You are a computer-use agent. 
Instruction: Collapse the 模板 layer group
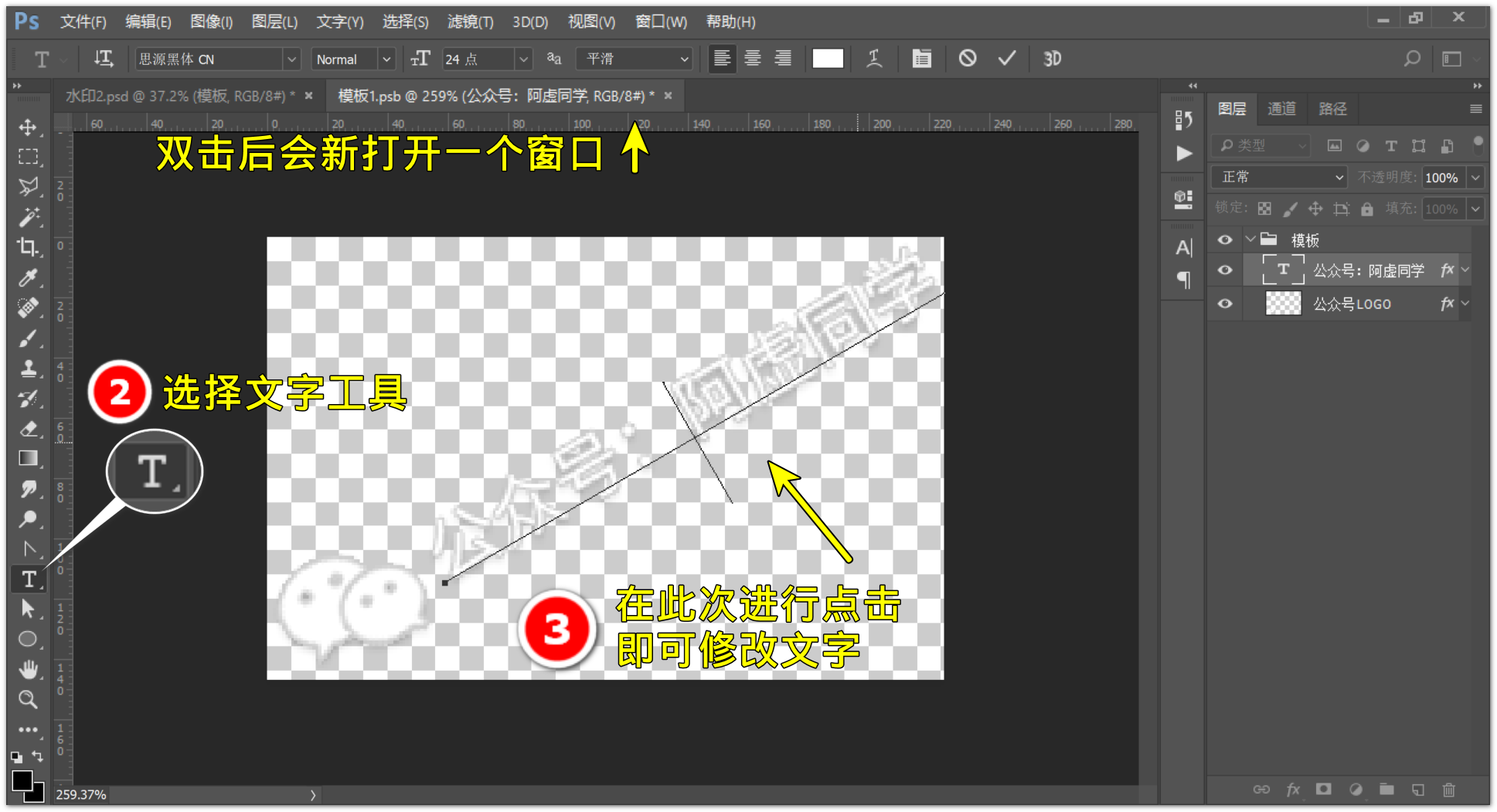[1250, 240]
